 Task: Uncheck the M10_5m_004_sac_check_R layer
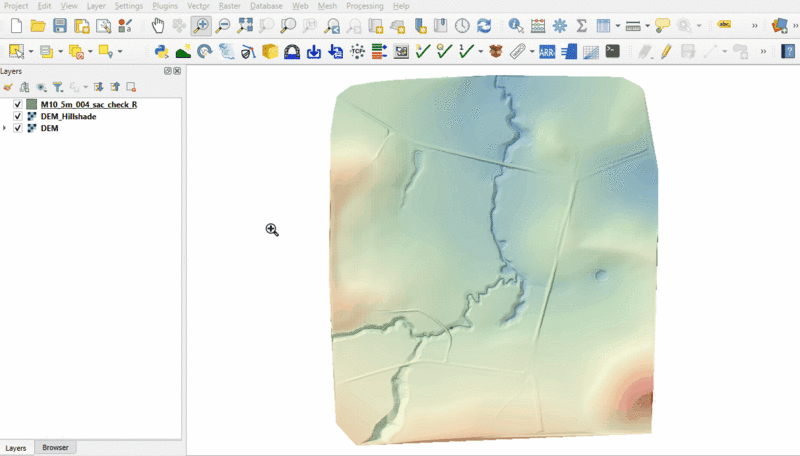pyautogui.click(x=18, y=104)
